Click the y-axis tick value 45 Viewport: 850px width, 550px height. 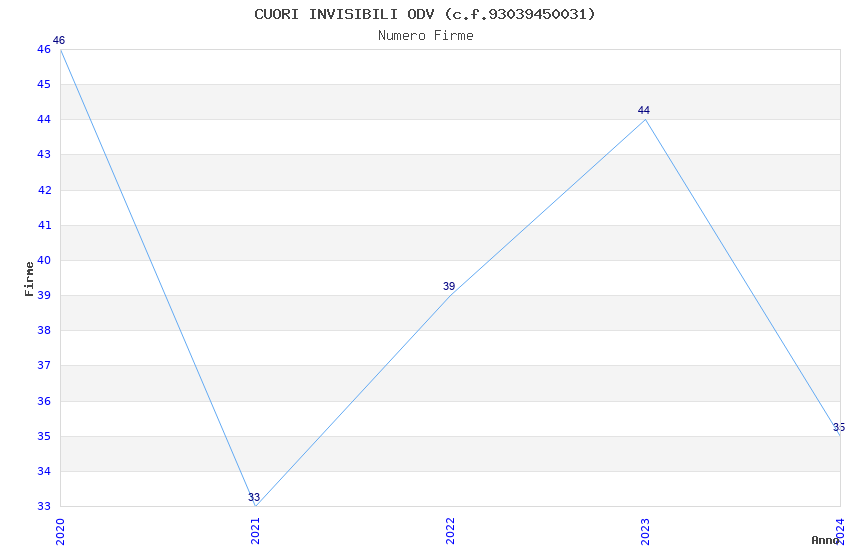[x=44, y=85]
